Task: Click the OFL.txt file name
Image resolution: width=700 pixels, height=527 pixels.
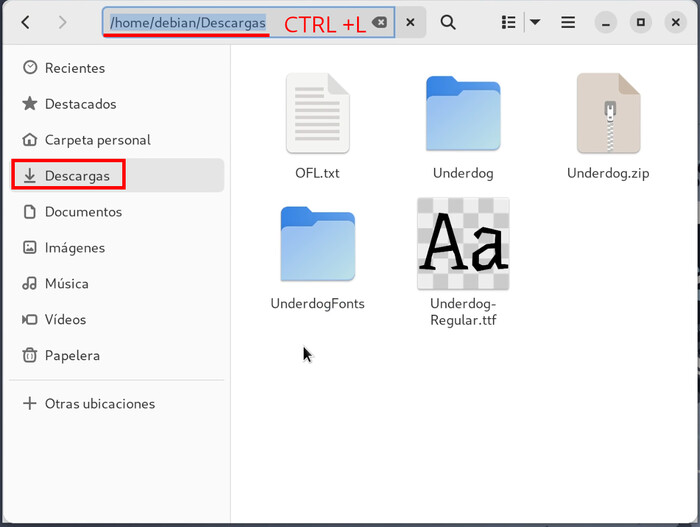Action: coord(317,173)
